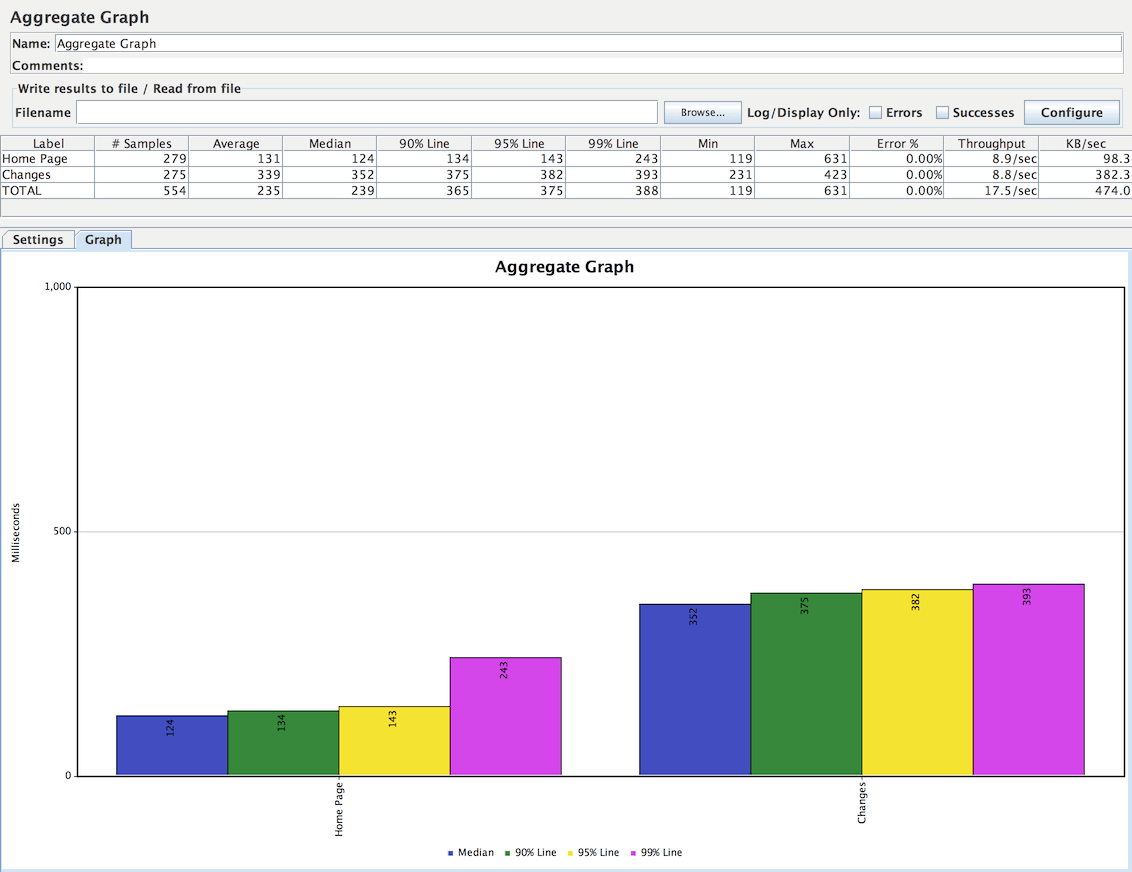Enable the Errors checkbox
1132x872 pixels.
874,112
